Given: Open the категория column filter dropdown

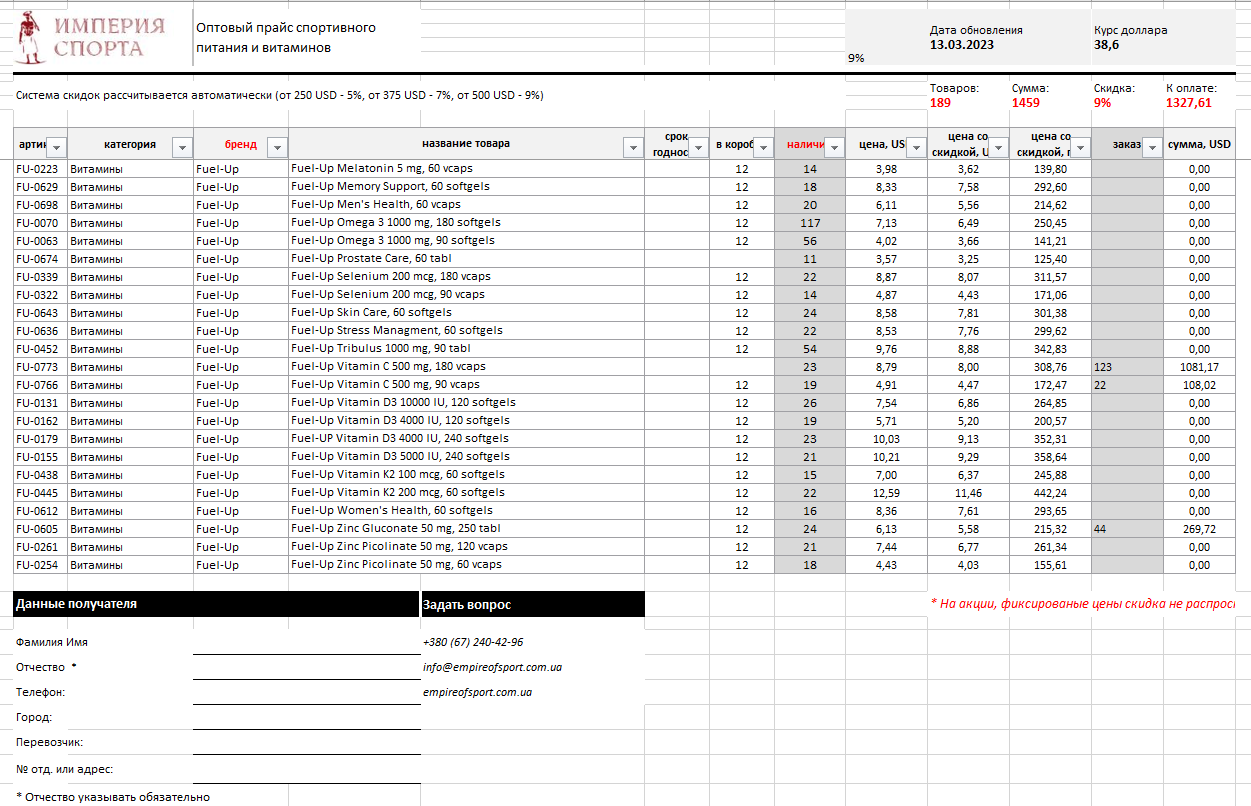Looking at the screenshot, I should (x=182, y=148).
